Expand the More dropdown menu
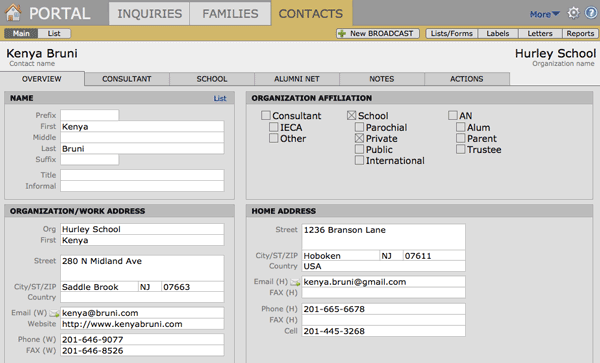 [x=545, y=14]
